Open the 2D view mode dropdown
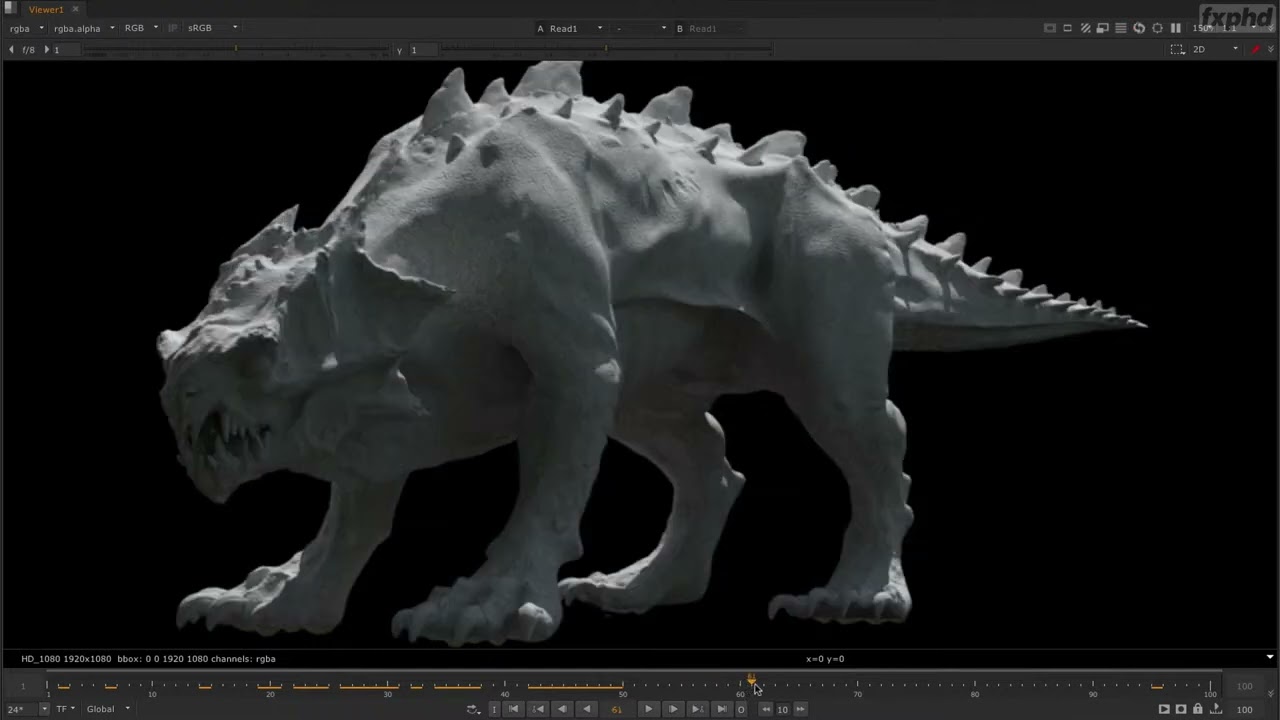 click(1216, 49)
